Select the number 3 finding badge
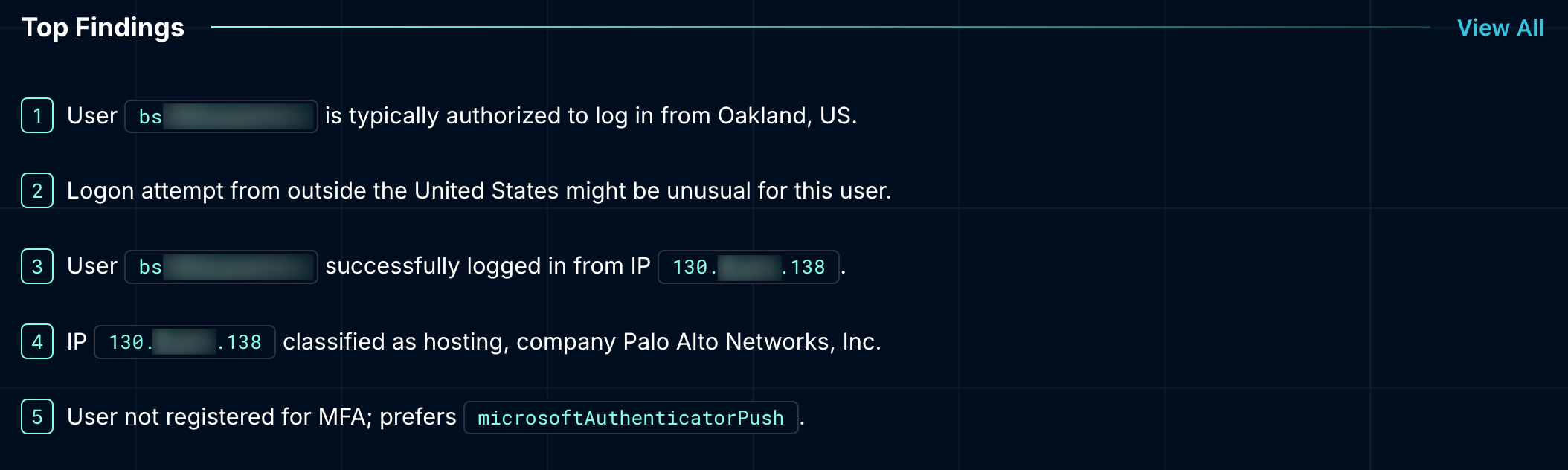Viewport: 1568px width, 470px height. tap(37, 266)
